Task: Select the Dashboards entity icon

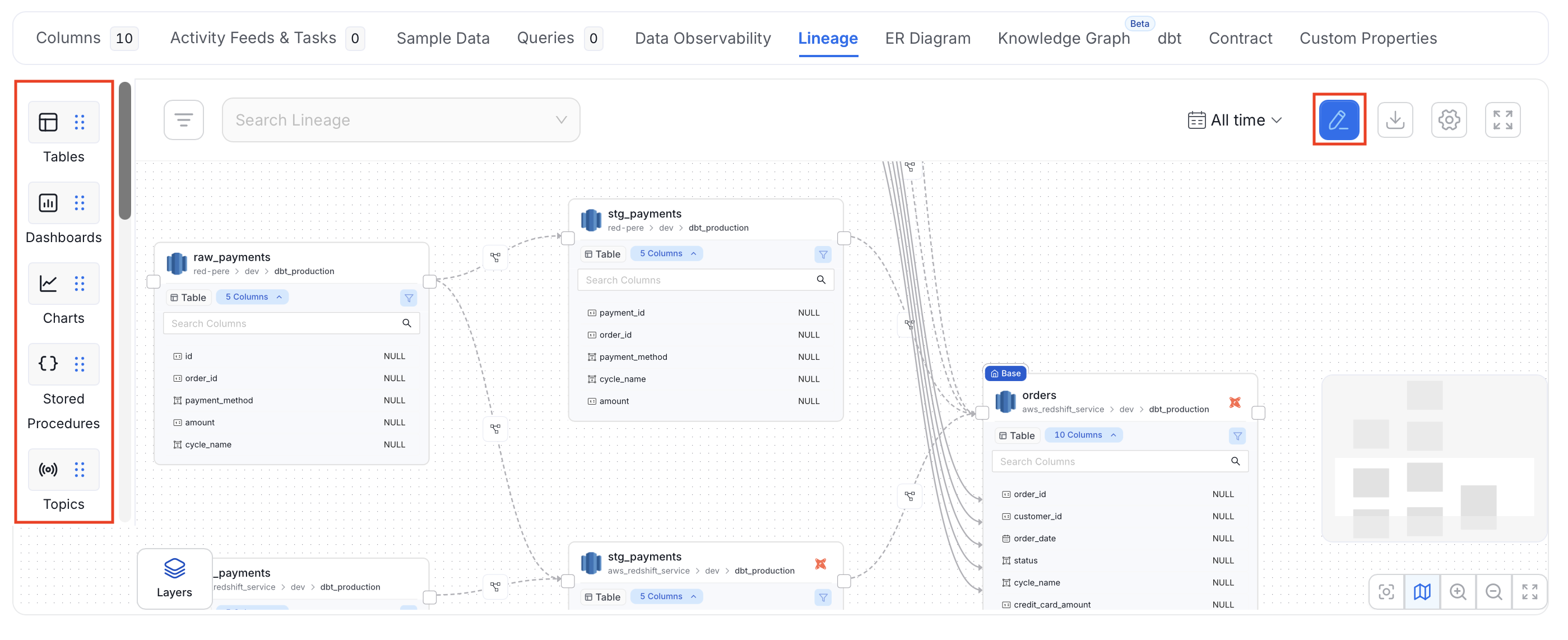Action: click(x=48, y=203)
